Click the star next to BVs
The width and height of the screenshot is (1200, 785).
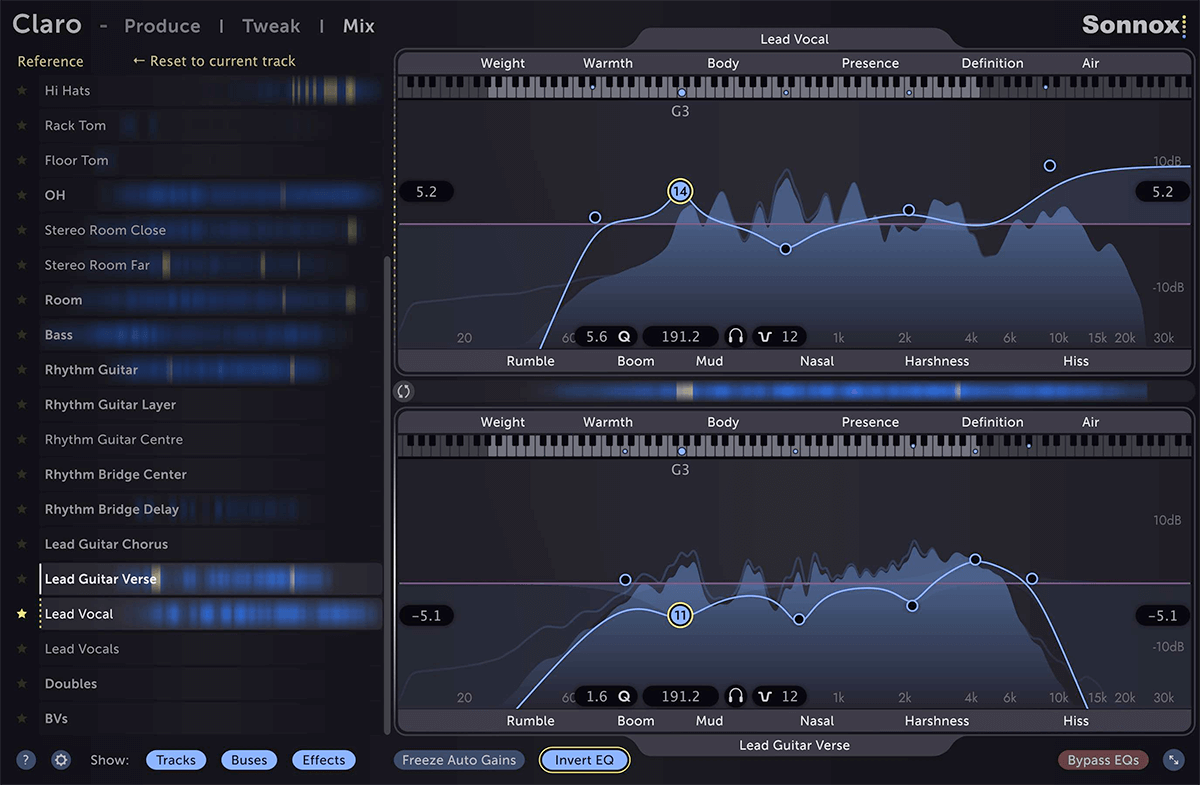pyautogui.click(x=21, y=719)
